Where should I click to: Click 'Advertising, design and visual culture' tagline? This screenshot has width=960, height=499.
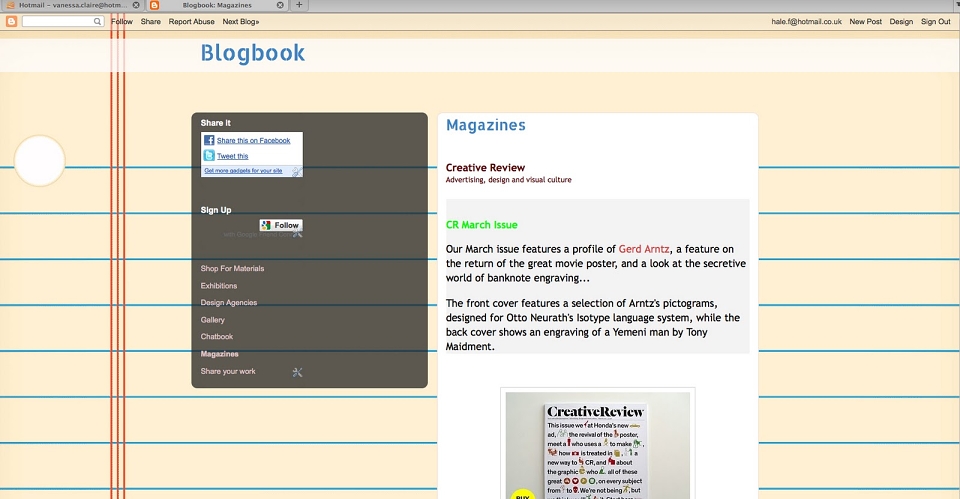click(x=508, y=180)
